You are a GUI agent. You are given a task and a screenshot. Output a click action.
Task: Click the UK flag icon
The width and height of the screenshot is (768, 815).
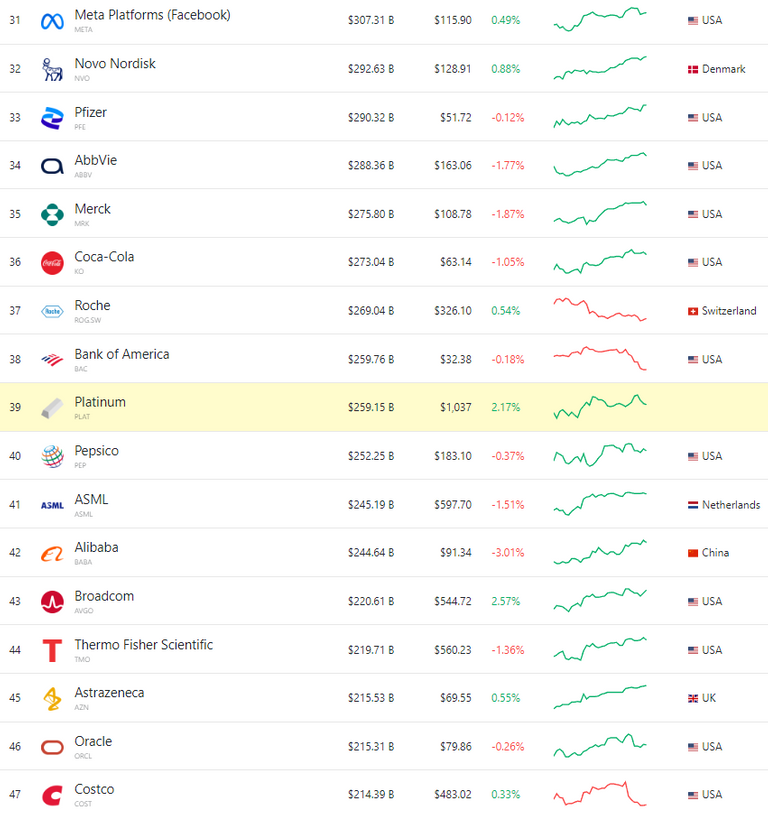pos(693,699)
